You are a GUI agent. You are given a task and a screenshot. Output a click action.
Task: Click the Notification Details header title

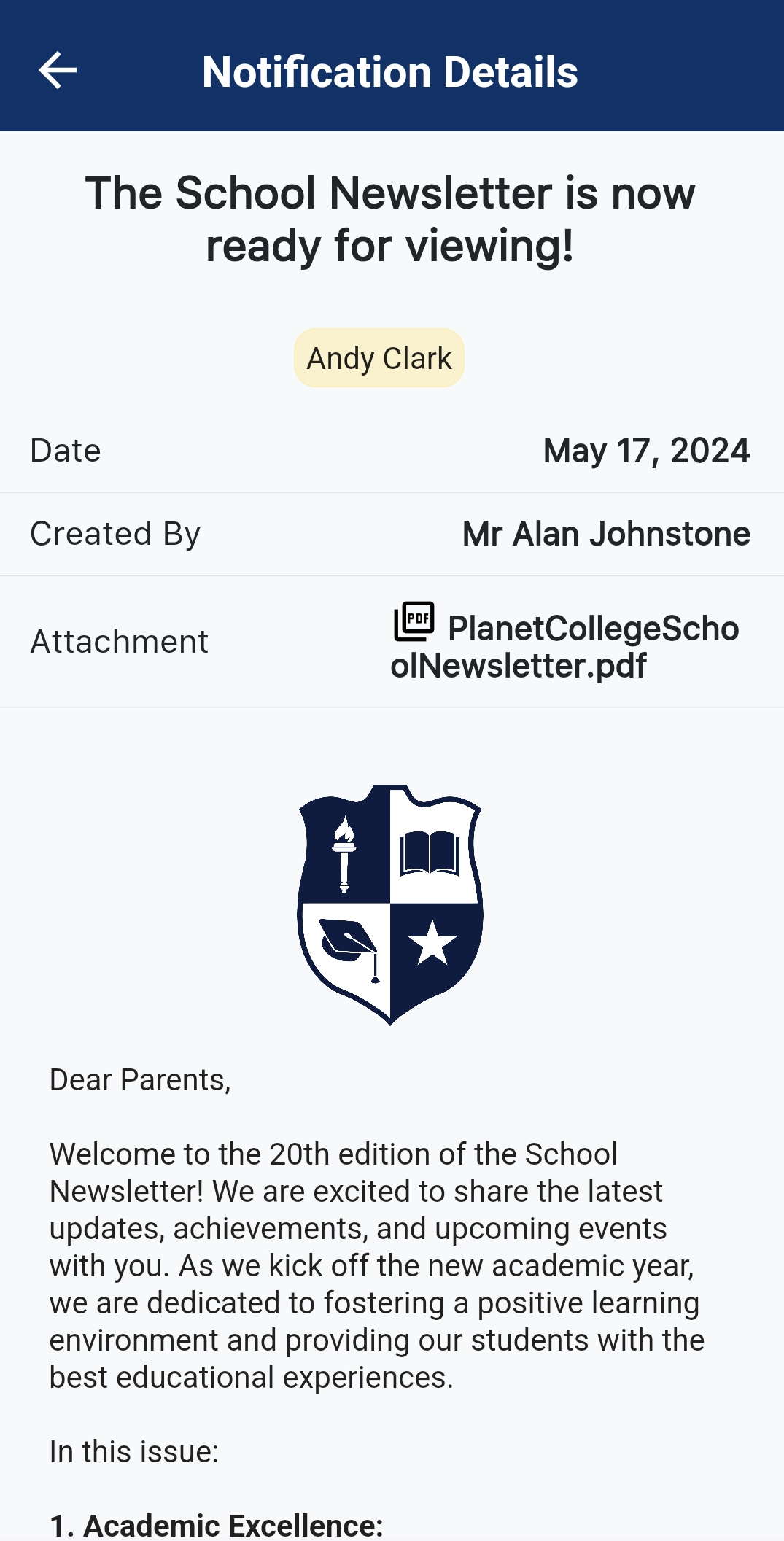(390, 71)
